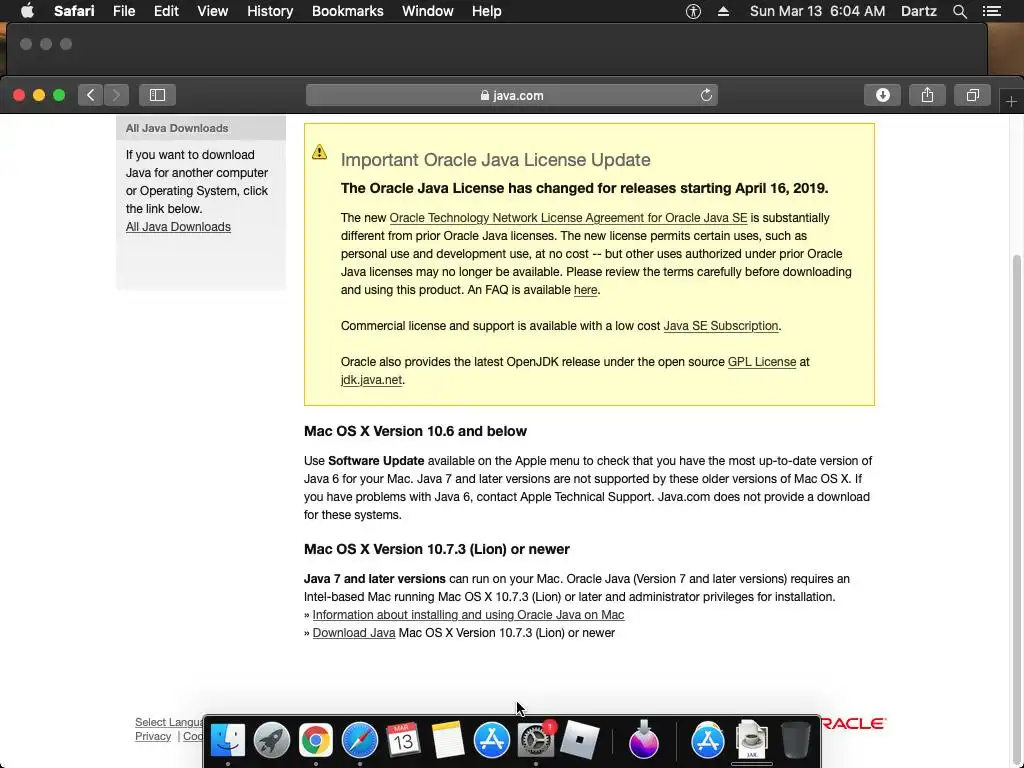Screen dimensions: 1024x768
Task: Open Calendar showing Mar 13
Action: [x=403, y=740]
